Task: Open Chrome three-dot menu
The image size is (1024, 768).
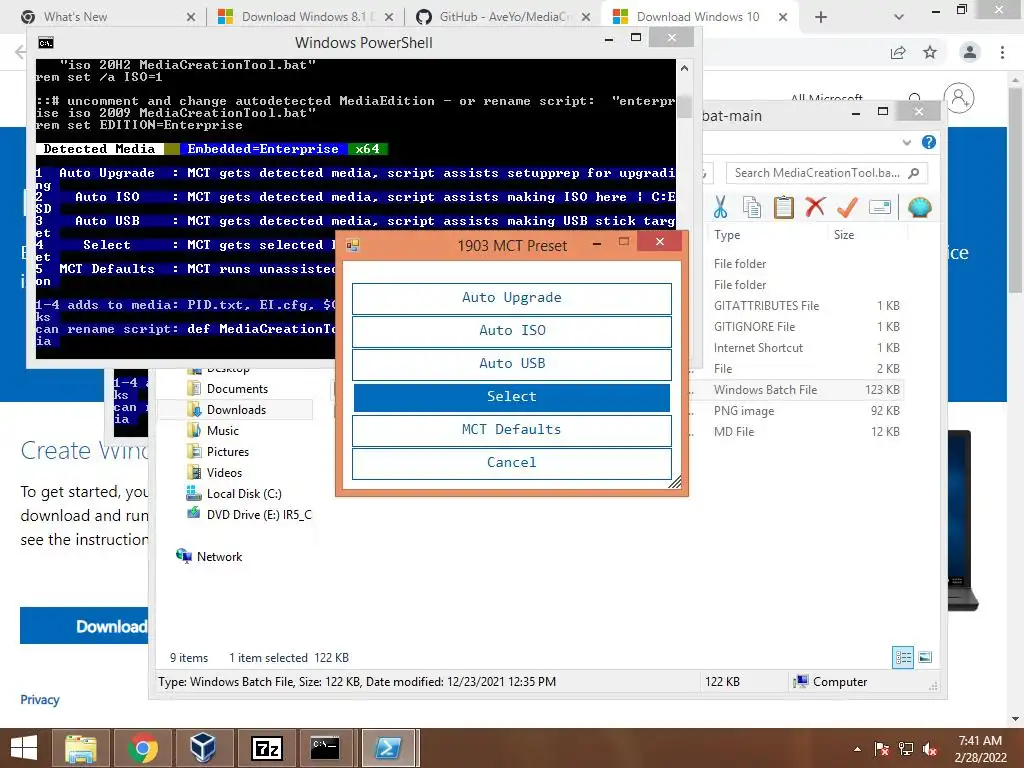Action: [1002, 52]
